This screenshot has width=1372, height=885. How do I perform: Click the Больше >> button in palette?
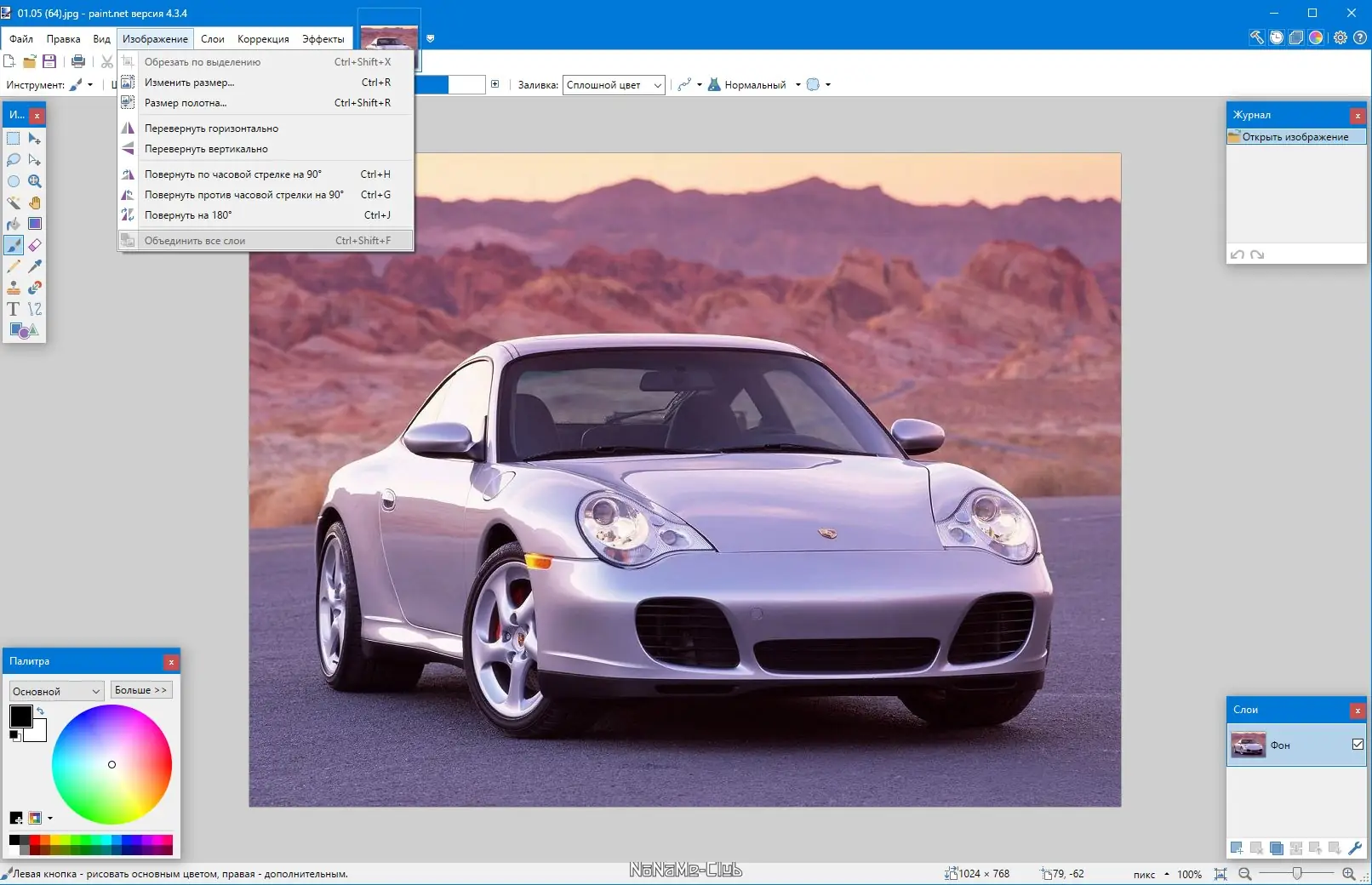coord(141,690)
